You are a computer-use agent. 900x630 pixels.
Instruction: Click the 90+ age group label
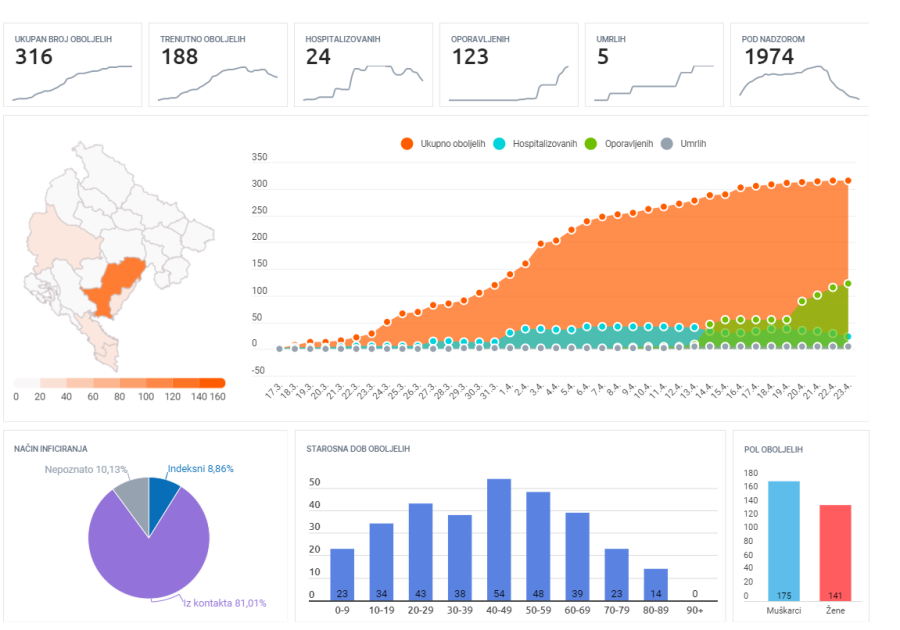click(x=695, y=610)
